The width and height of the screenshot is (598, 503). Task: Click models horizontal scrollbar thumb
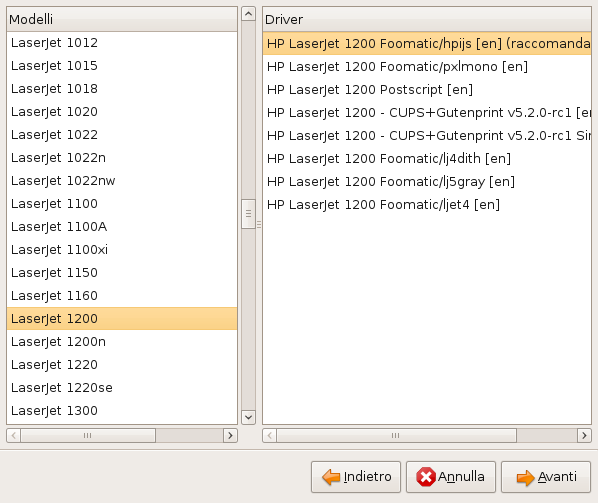(x=88, y=436)
